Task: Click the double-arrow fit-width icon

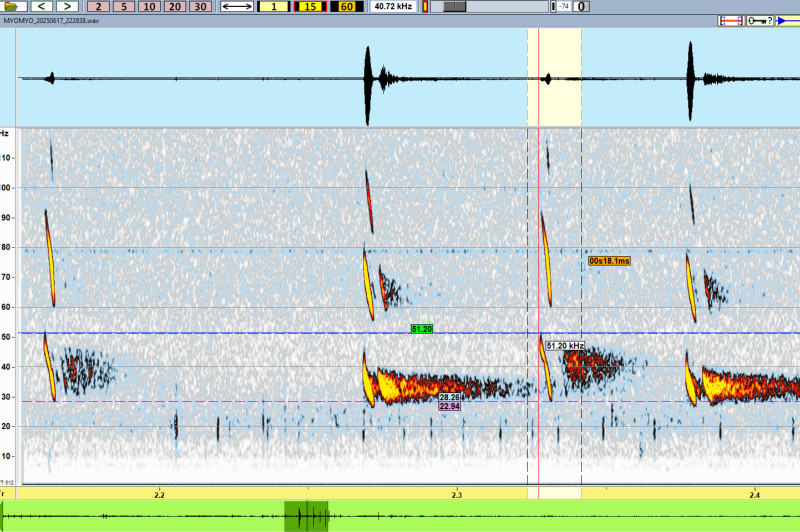Action: [x=237, y=6]
